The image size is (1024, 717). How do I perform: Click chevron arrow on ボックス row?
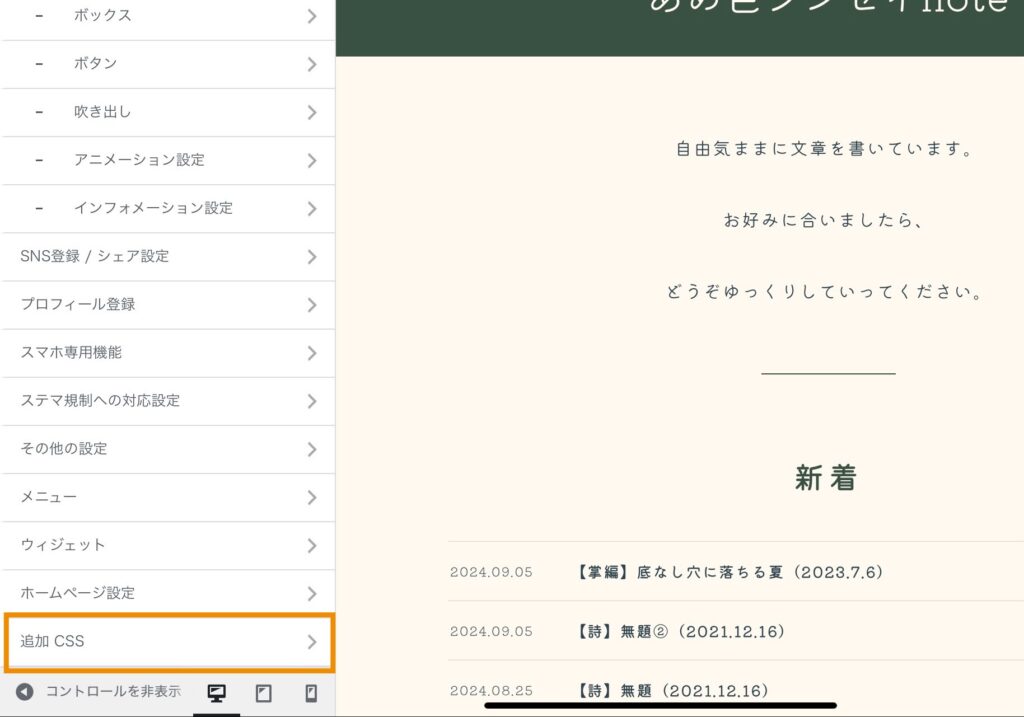(x=312, y=16)
